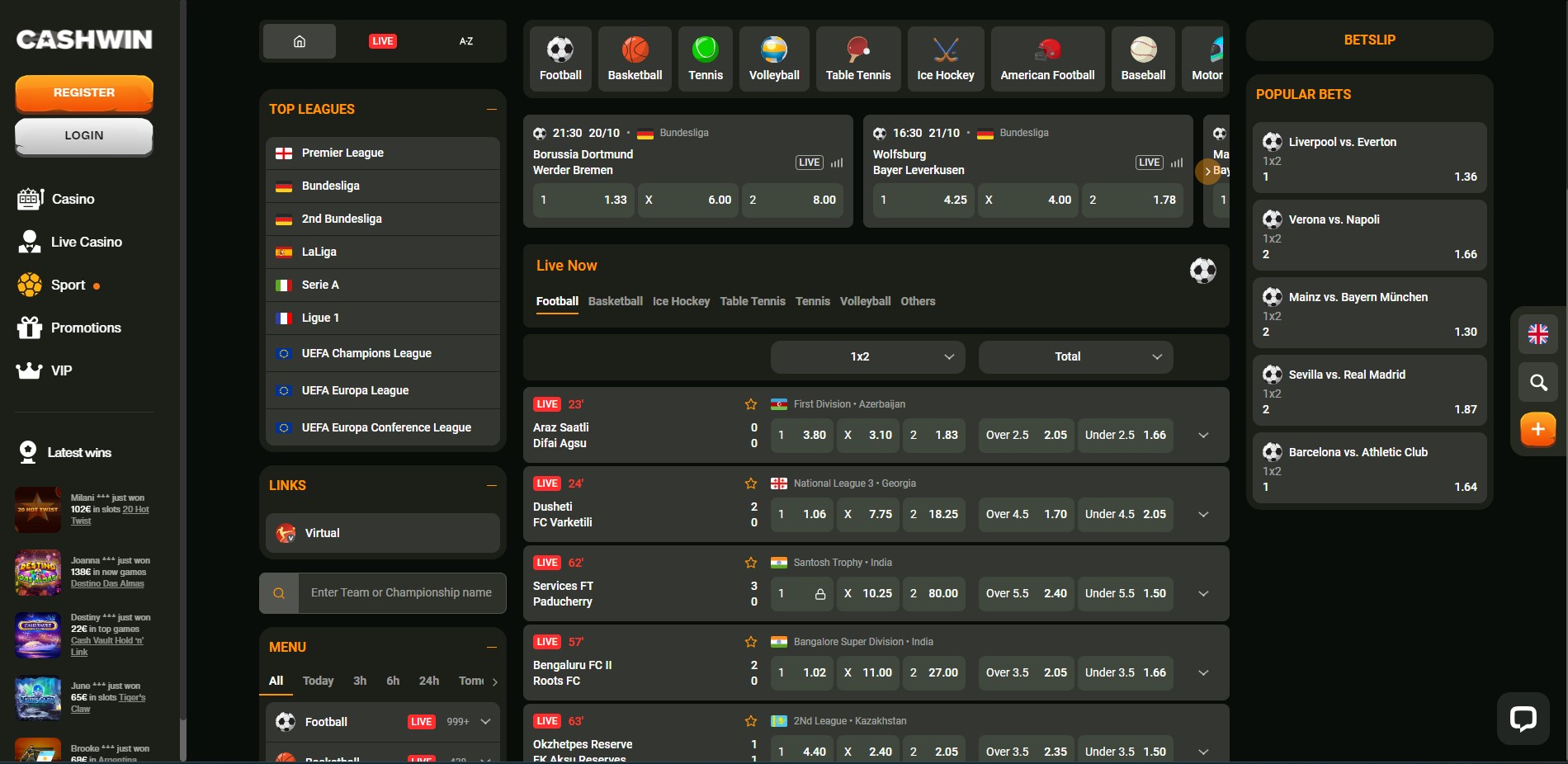1568x764 pixels.
Task: Select the Baseball sport icon
Action: [x=1143, y=59]
